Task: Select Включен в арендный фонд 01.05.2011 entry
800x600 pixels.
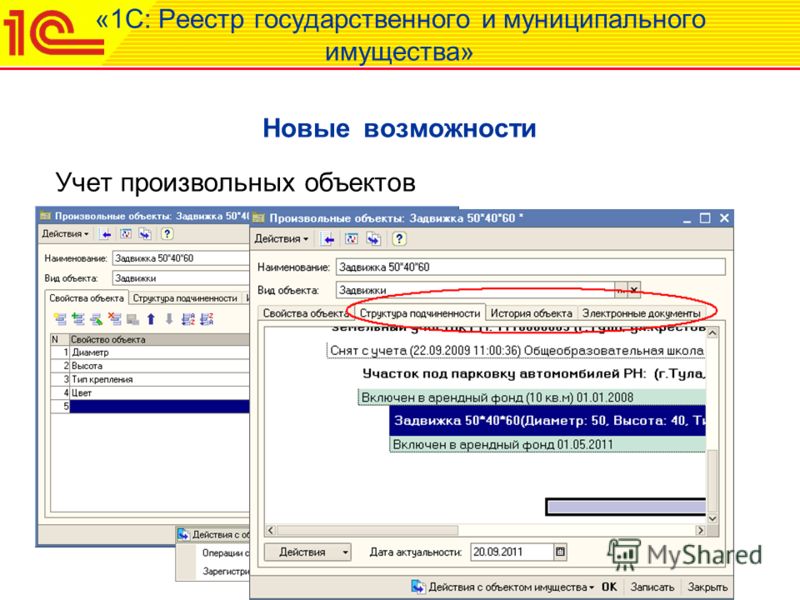Action: [x=547, y=444]
